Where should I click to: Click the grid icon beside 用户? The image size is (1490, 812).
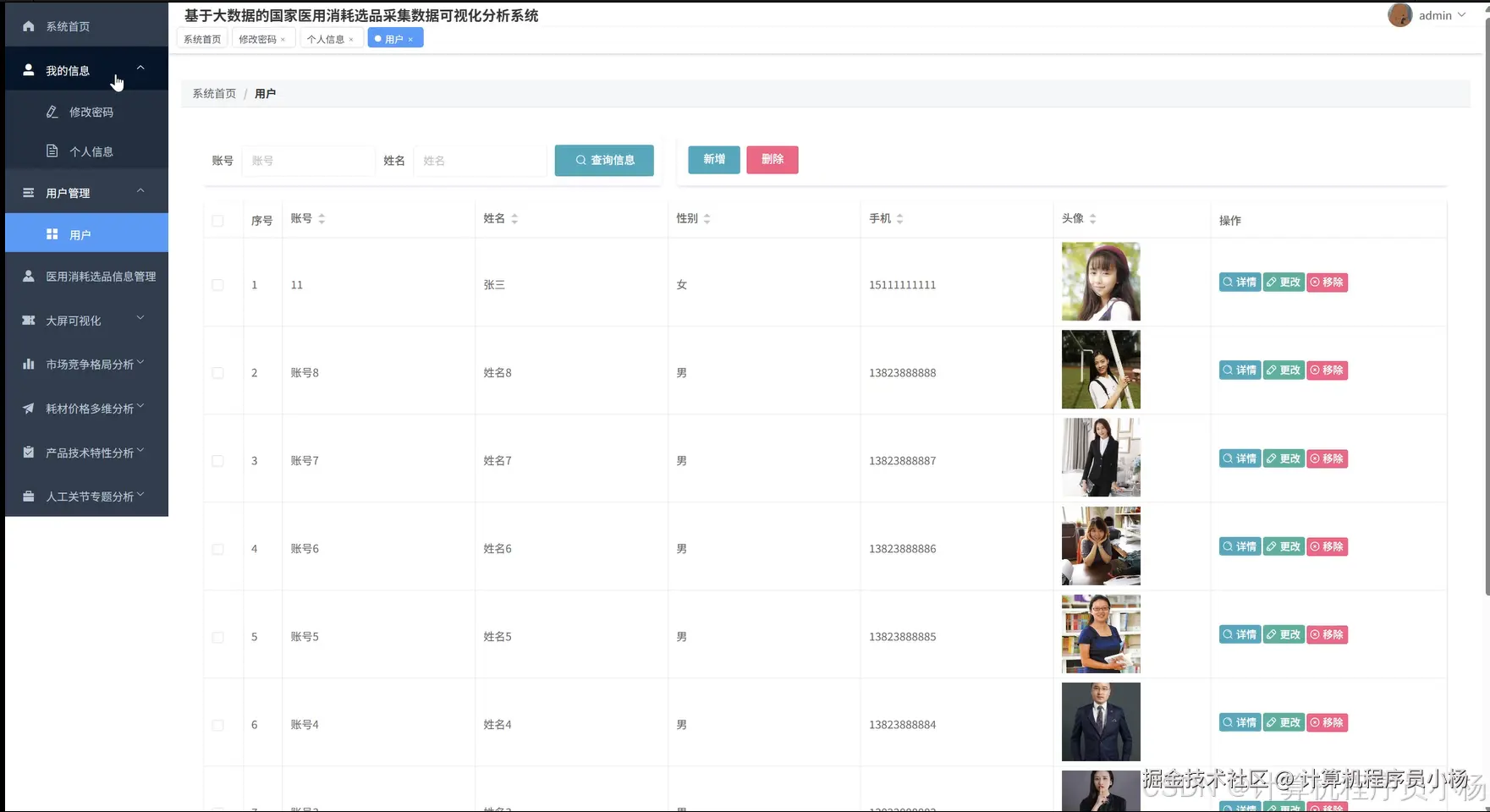52,234
